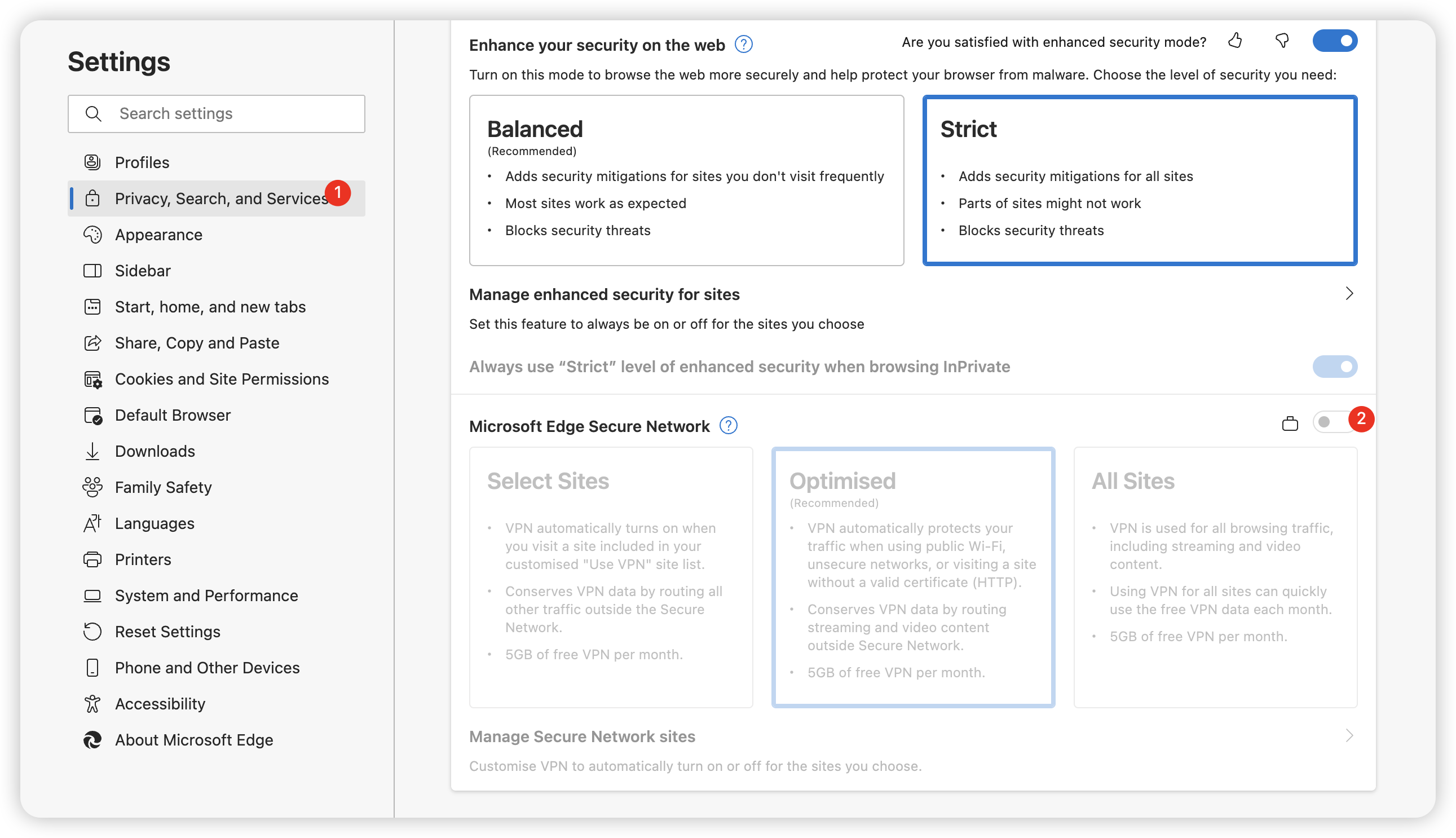Open Profiles settings section
The width and height of the screenshot is (1456, 838).
click(x=217, y=162)
